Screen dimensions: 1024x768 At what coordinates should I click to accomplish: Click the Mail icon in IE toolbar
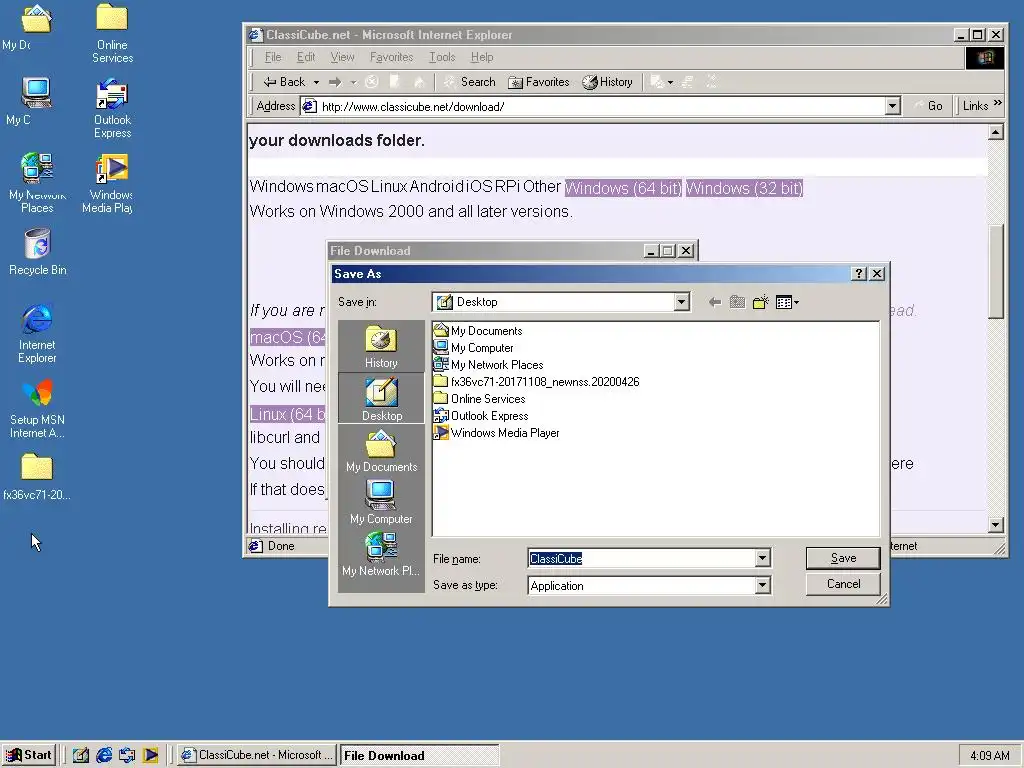point(661,82)
